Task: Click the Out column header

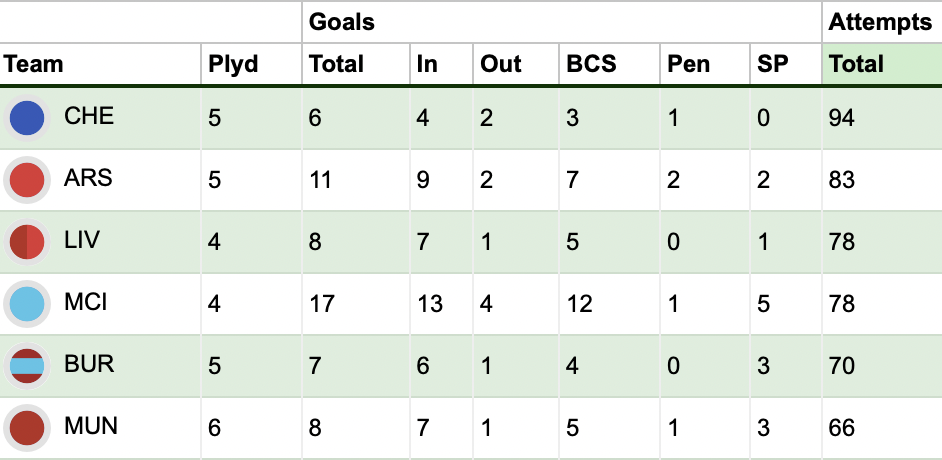Action: (x=501, y=65)
